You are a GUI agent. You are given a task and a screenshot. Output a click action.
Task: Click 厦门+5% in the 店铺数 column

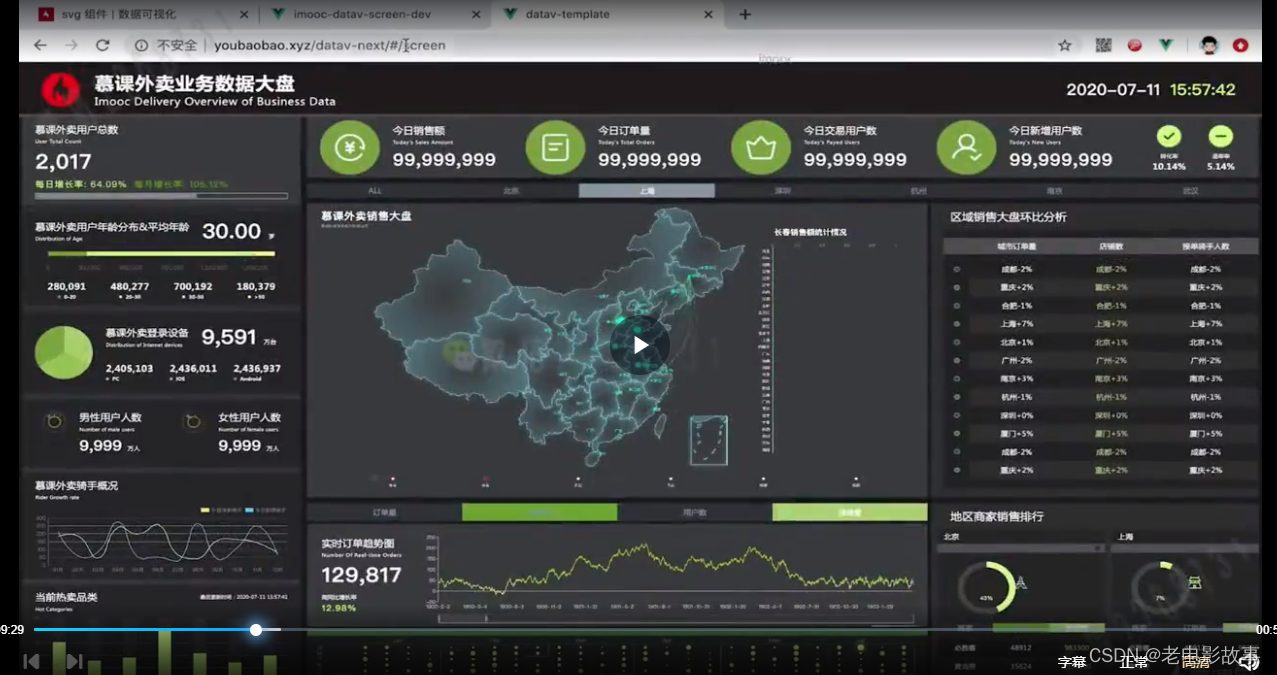click(x=1110, y=434)
